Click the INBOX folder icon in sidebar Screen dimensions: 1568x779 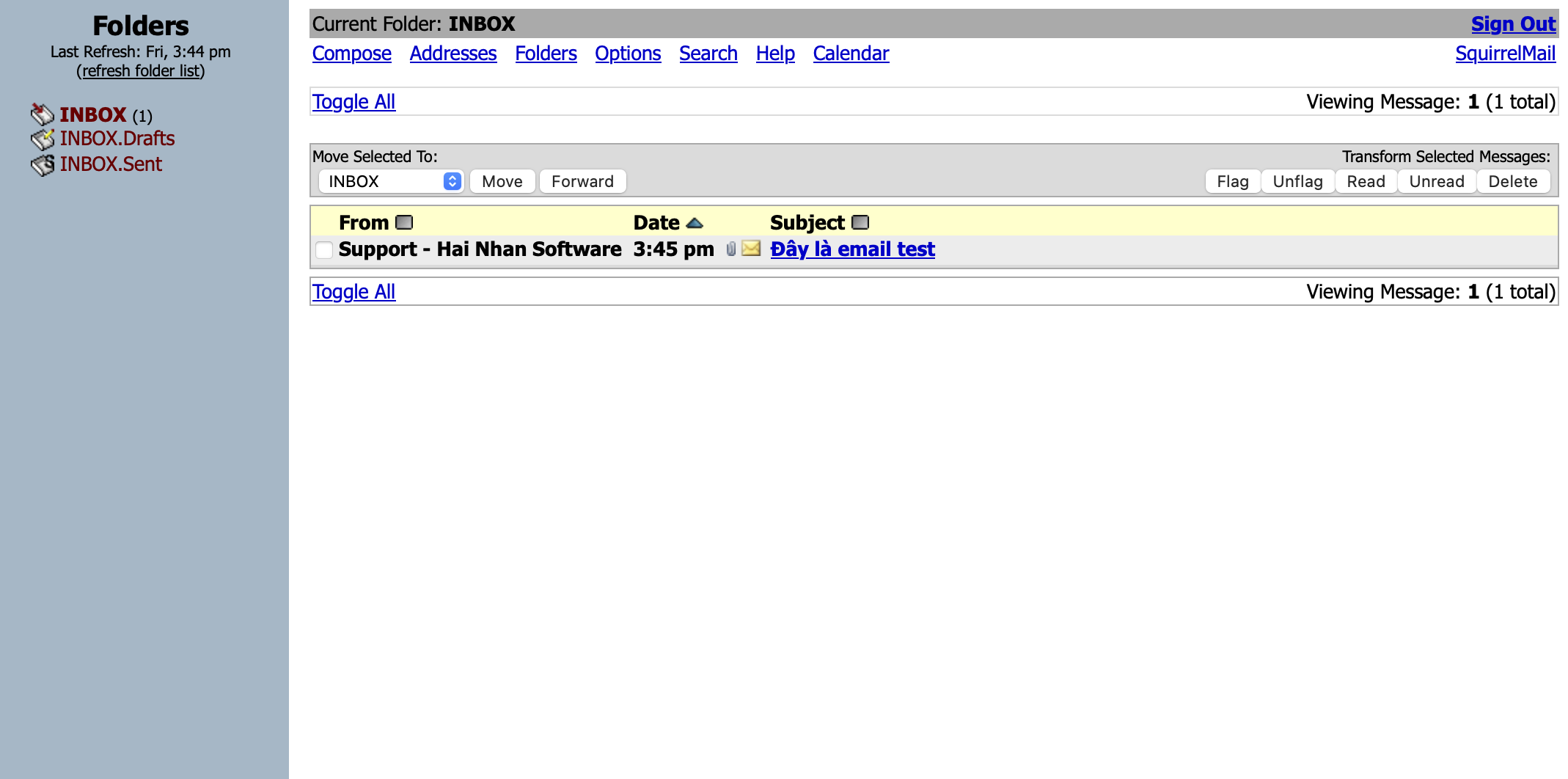[x=43, y=114]
